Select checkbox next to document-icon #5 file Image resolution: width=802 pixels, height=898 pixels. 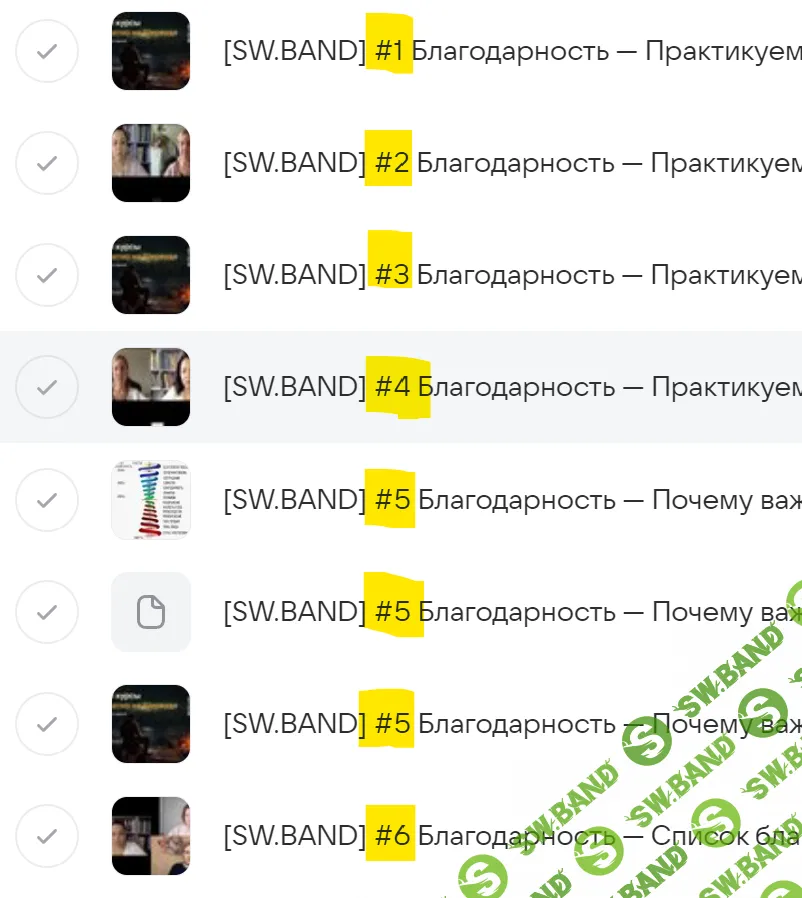pyautogui.click(x=47, y=612)
